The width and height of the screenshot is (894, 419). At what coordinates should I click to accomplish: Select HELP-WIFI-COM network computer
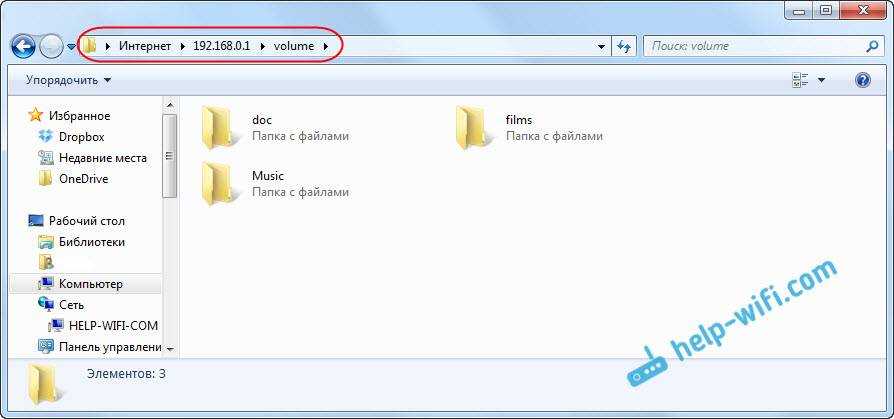pos(113,326)
